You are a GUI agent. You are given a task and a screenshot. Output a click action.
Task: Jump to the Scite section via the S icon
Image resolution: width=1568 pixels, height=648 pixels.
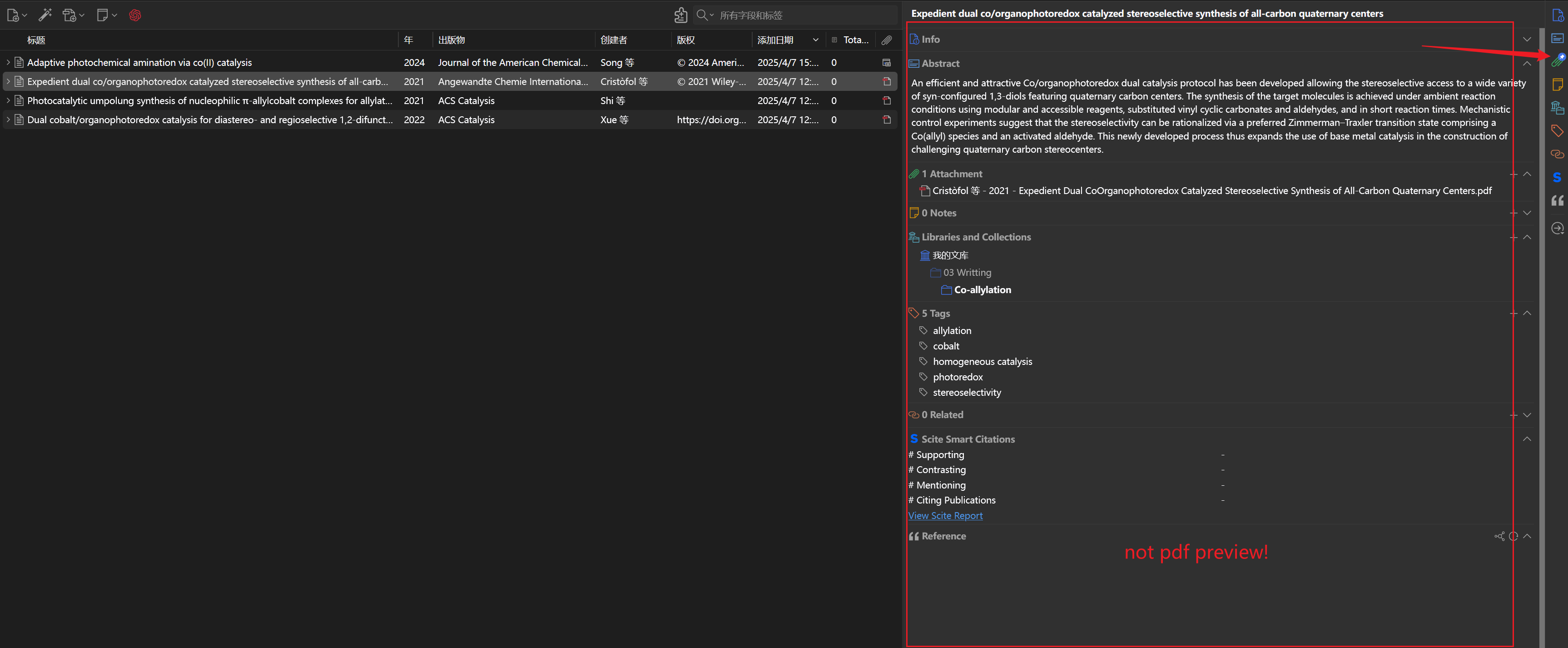[x=1557, y=177]
